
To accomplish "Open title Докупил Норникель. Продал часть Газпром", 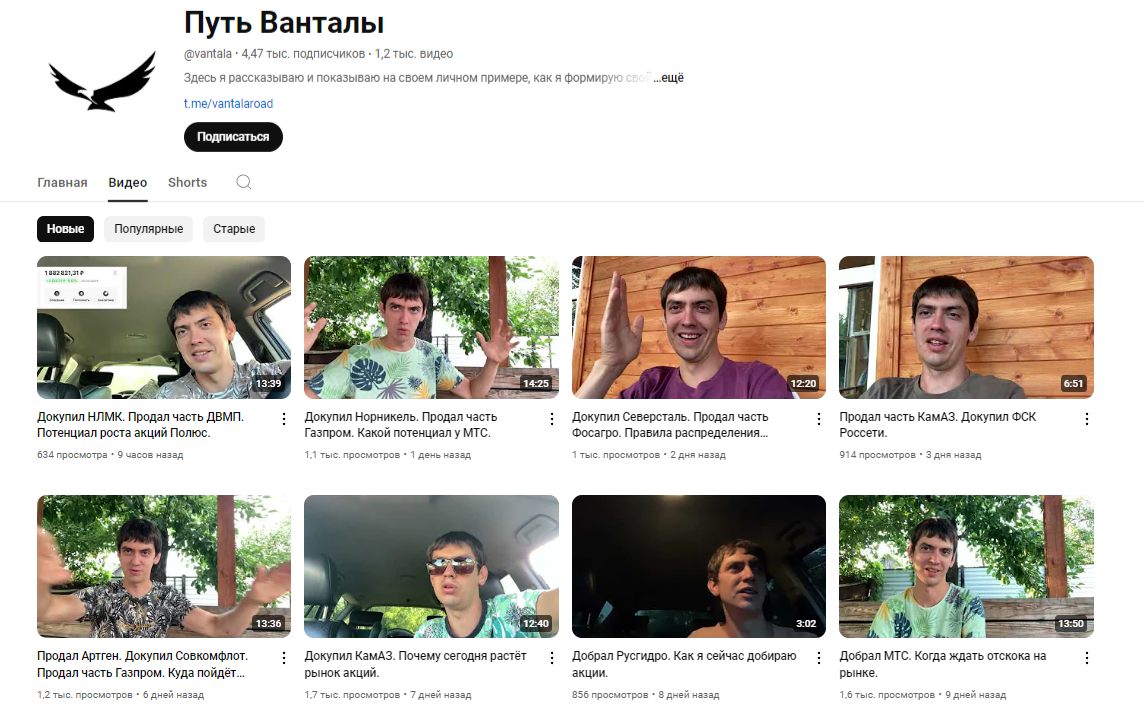I will pyautogui.click(x=401, y=424).
